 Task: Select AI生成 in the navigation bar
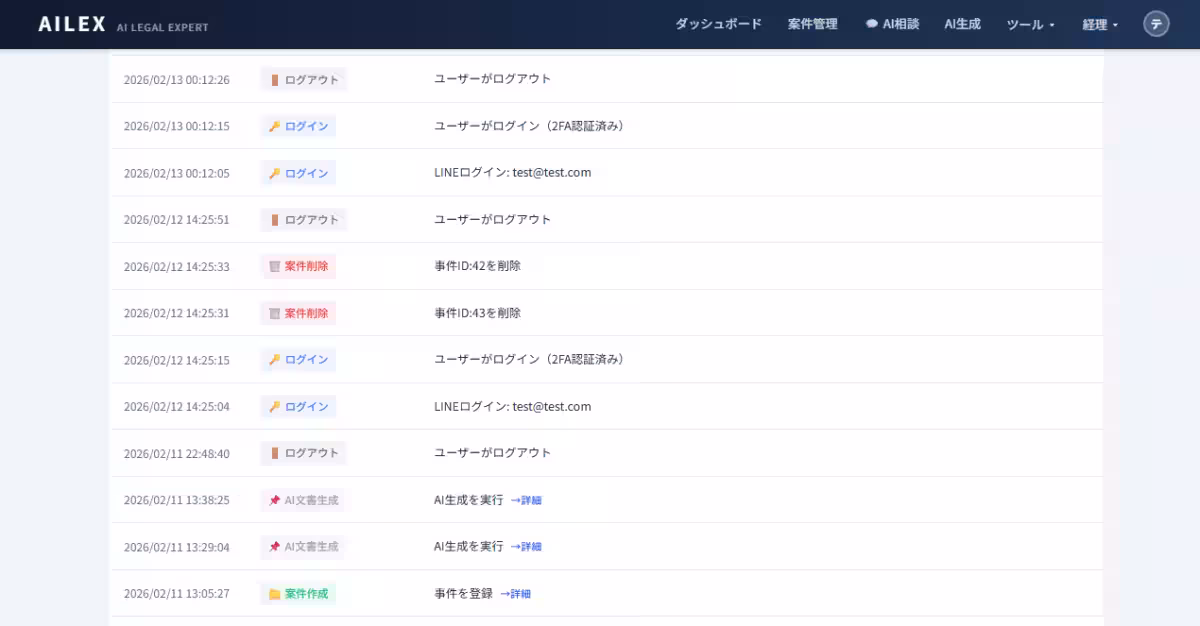[962, 24]
